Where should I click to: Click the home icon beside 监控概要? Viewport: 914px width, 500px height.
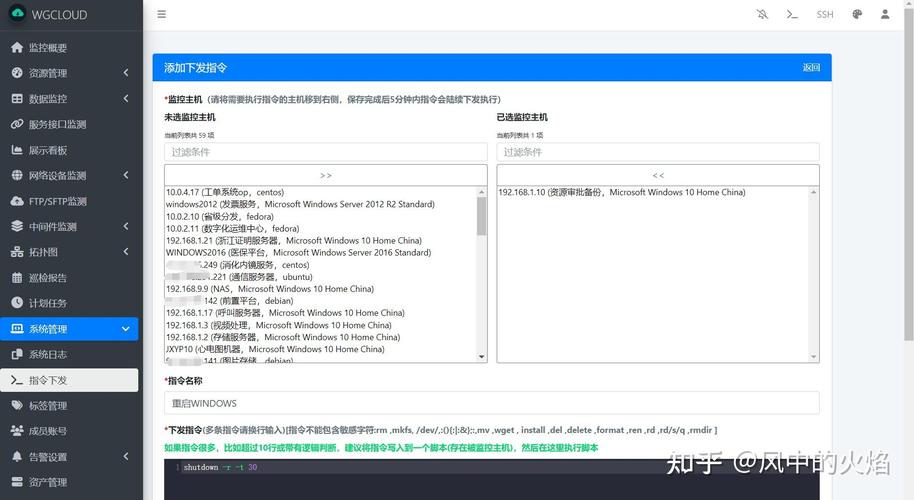pyautogui.click(x=17, y=47)
